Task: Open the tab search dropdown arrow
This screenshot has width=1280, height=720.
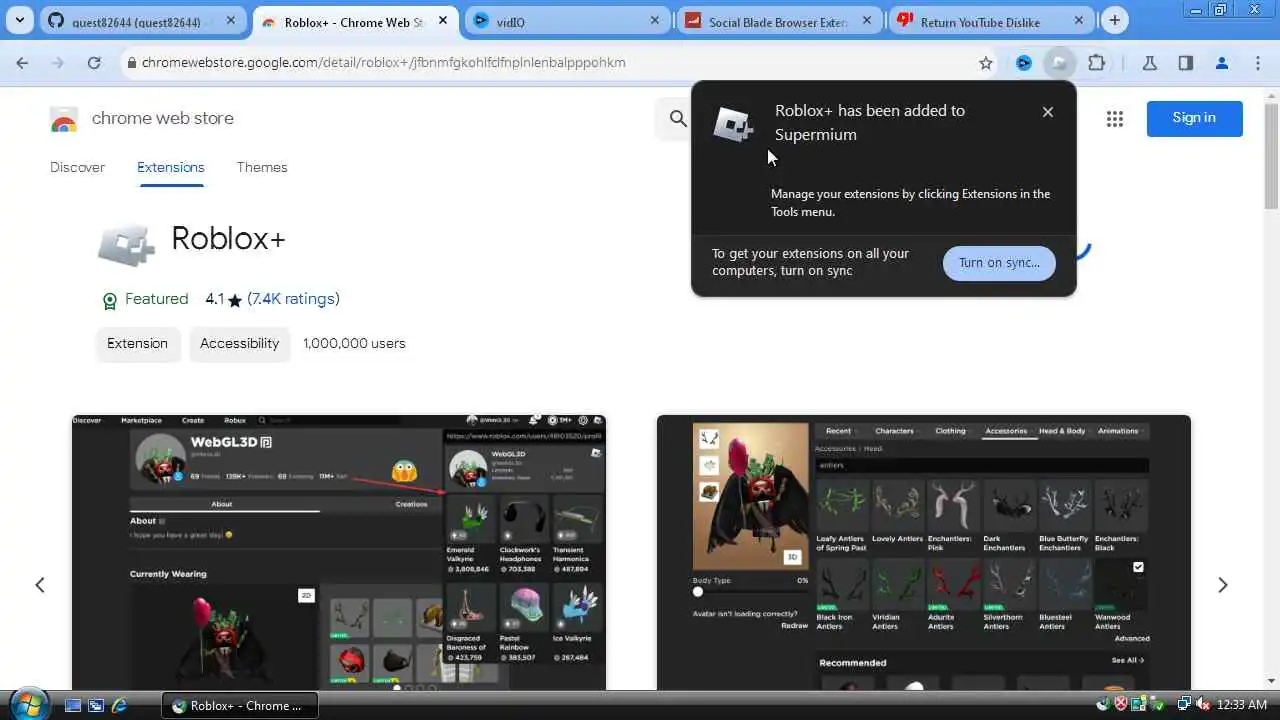Action: (20, 20)
